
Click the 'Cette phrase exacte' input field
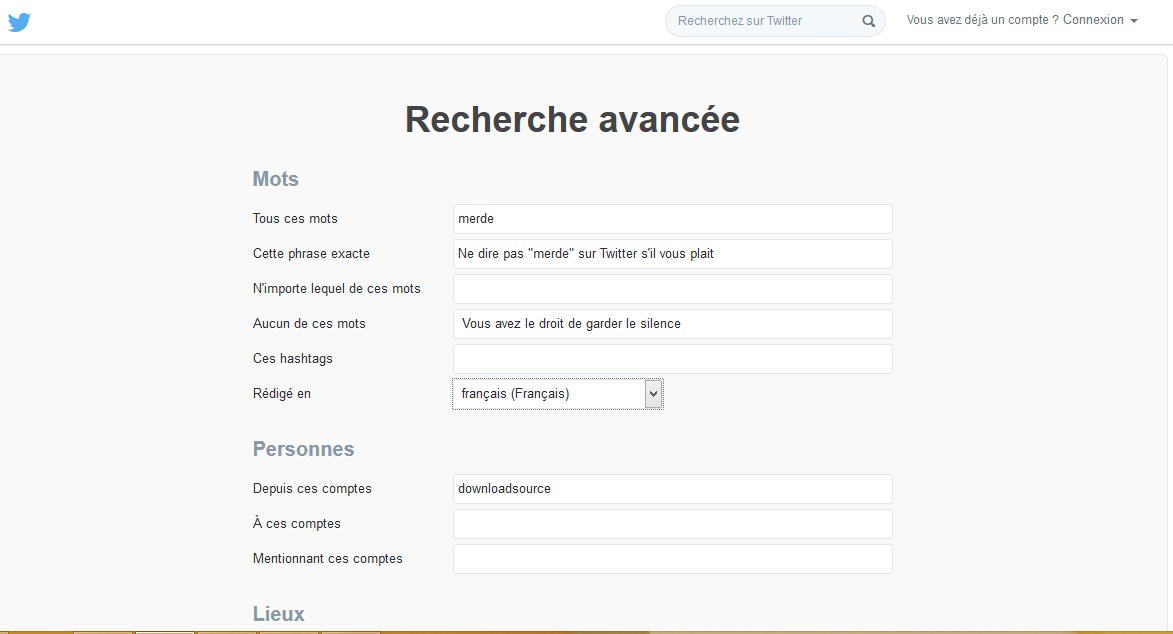(673, 254)
